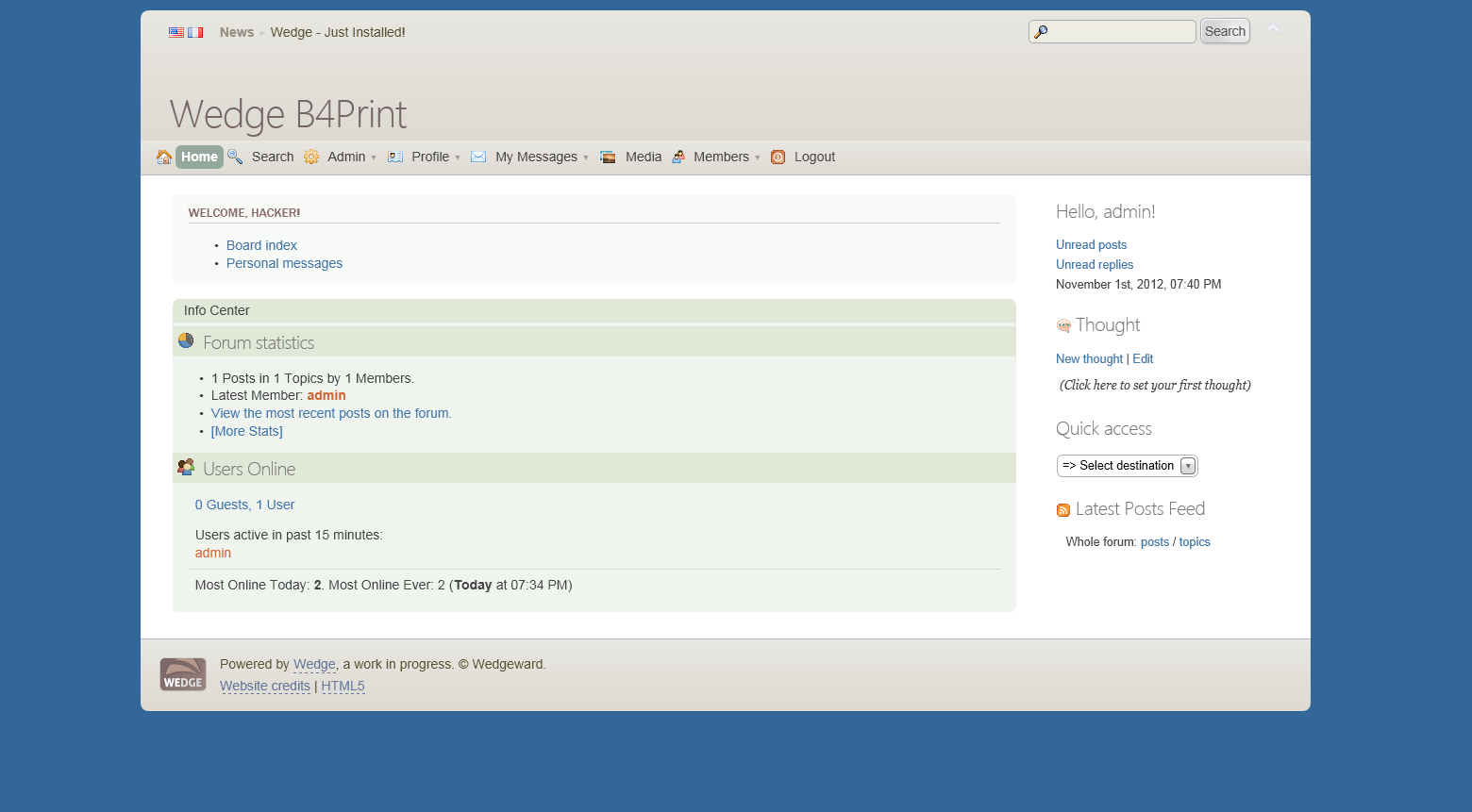Switch language with the French flag icon
The height and width of the screenshot is (812, 1472).
(x=195, y=32)
